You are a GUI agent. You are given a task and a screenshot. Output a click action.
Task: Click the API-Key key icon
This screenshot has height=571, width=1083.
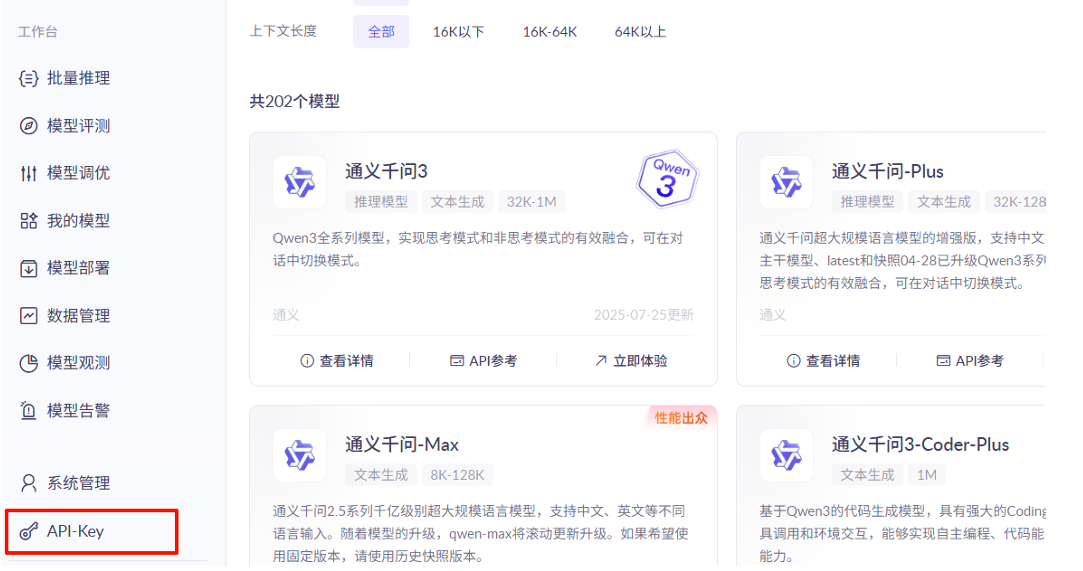click(x=28, y=532)
